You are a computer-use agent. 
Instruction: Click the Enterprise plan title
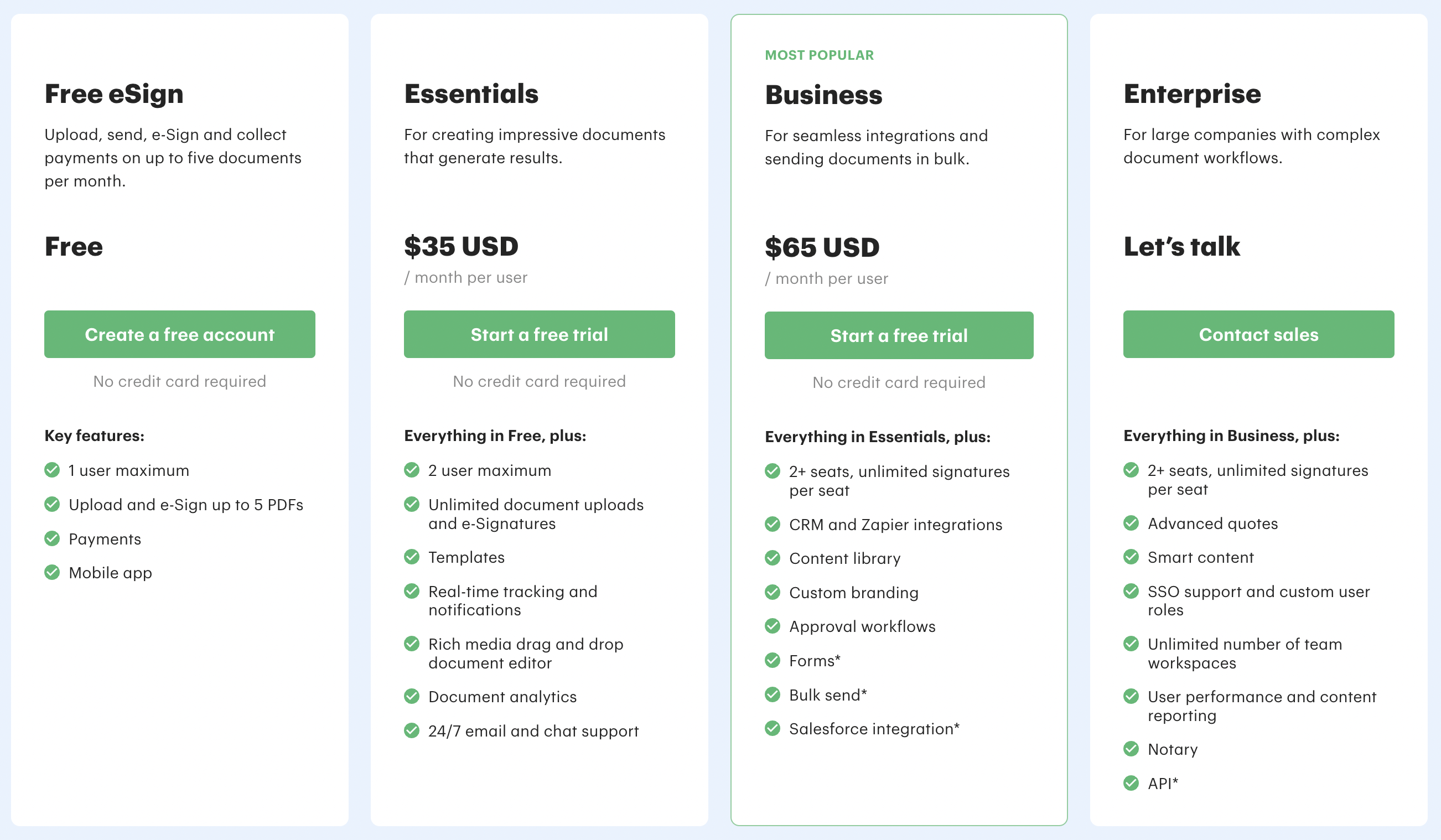1192,95
